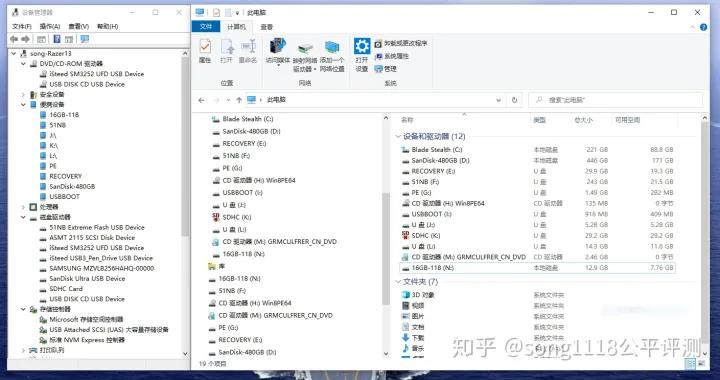Click 库 in the navigation pane
Screen dimensions: 720x380
[x=222, y=266]
